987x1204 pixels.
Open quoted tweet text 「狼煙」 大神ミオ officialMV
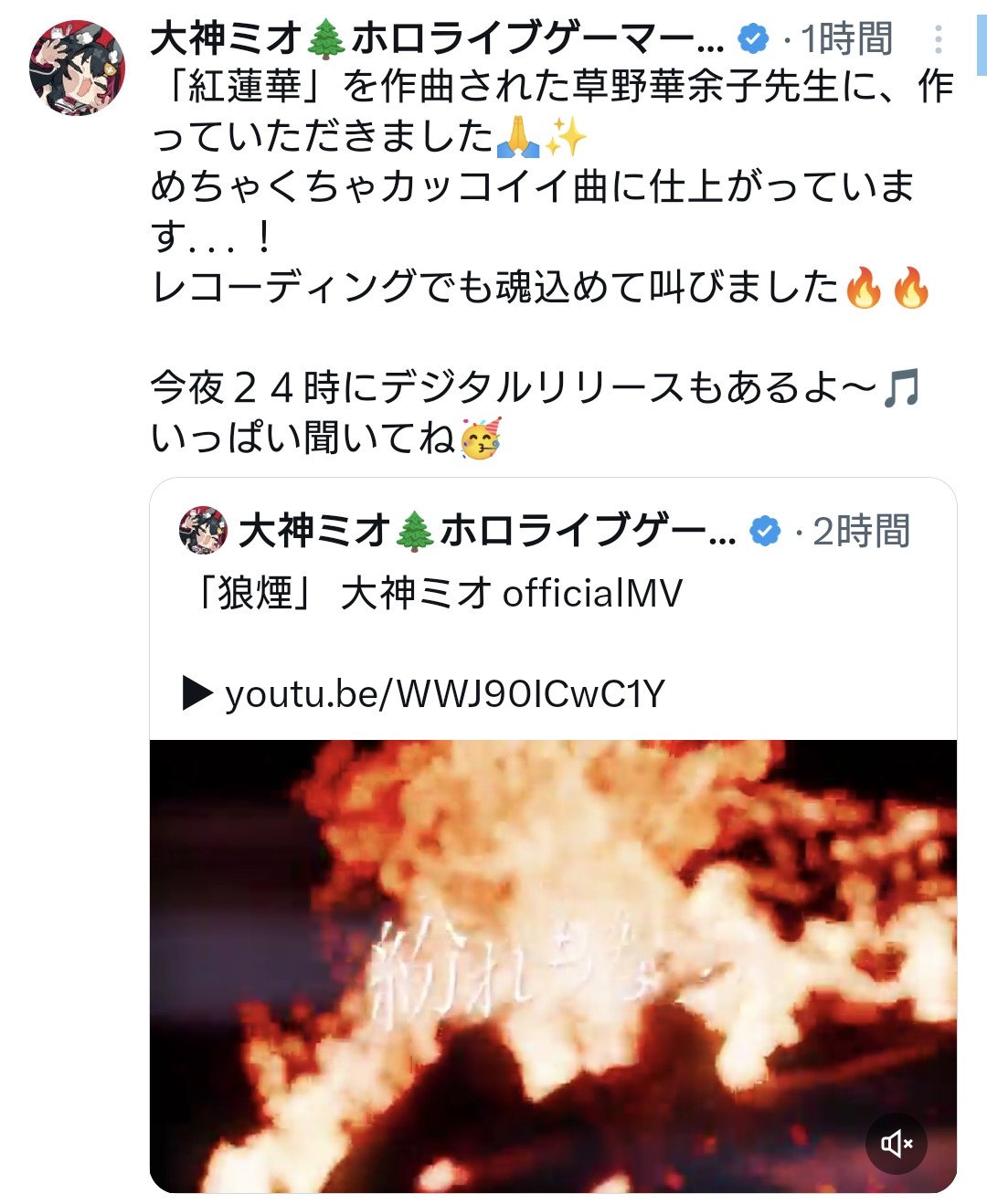(434, 593)
